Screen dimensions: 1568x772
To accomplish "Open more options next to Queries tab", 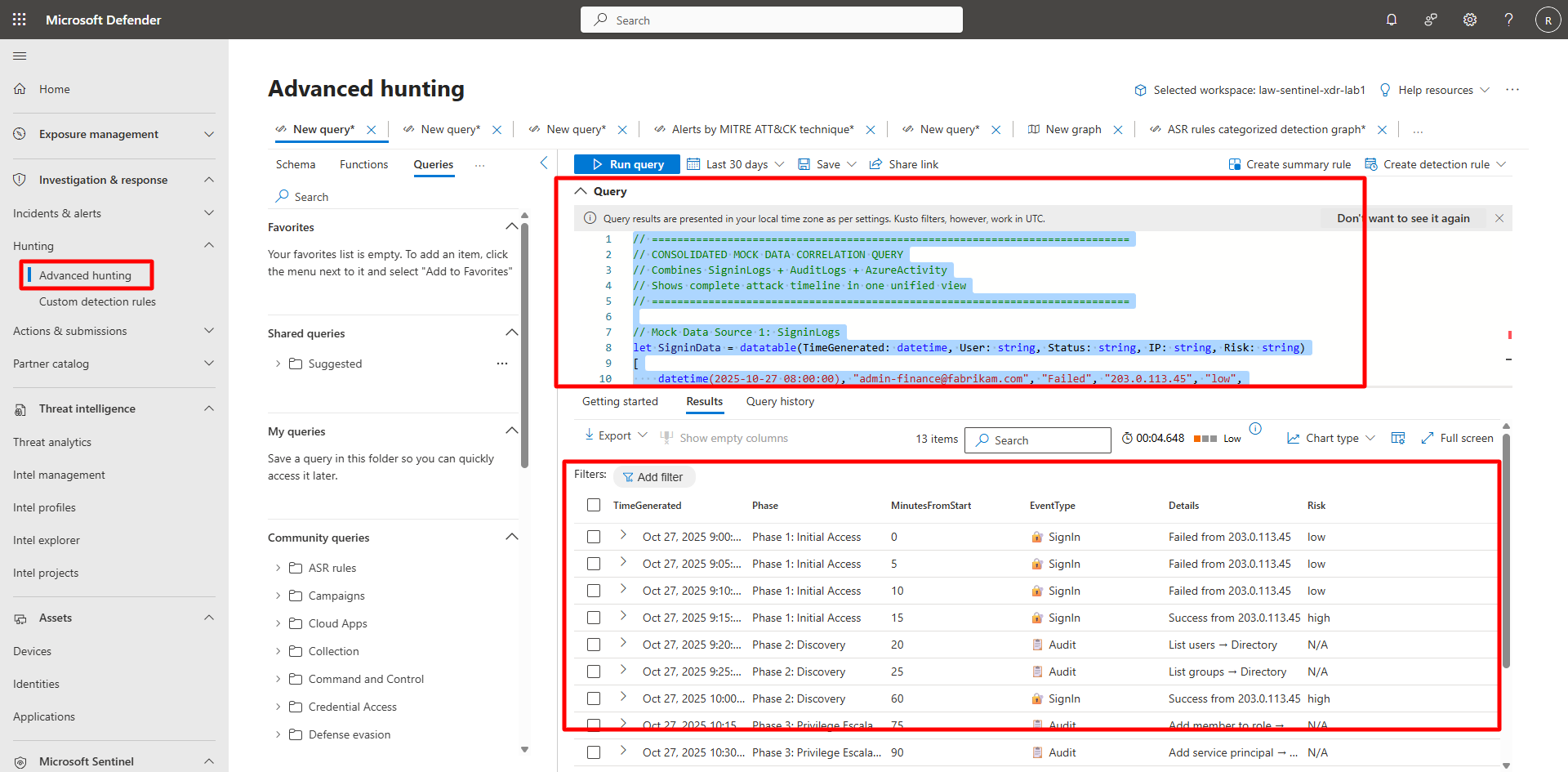I will pyautogui.click(x=480, y=165).
